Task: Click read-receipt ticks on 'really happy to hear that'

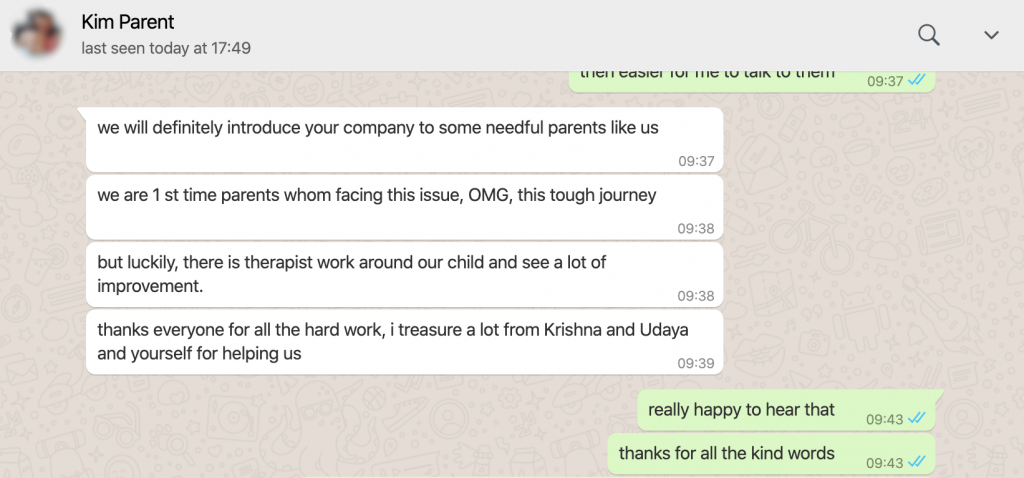Action: pos(917,419)
